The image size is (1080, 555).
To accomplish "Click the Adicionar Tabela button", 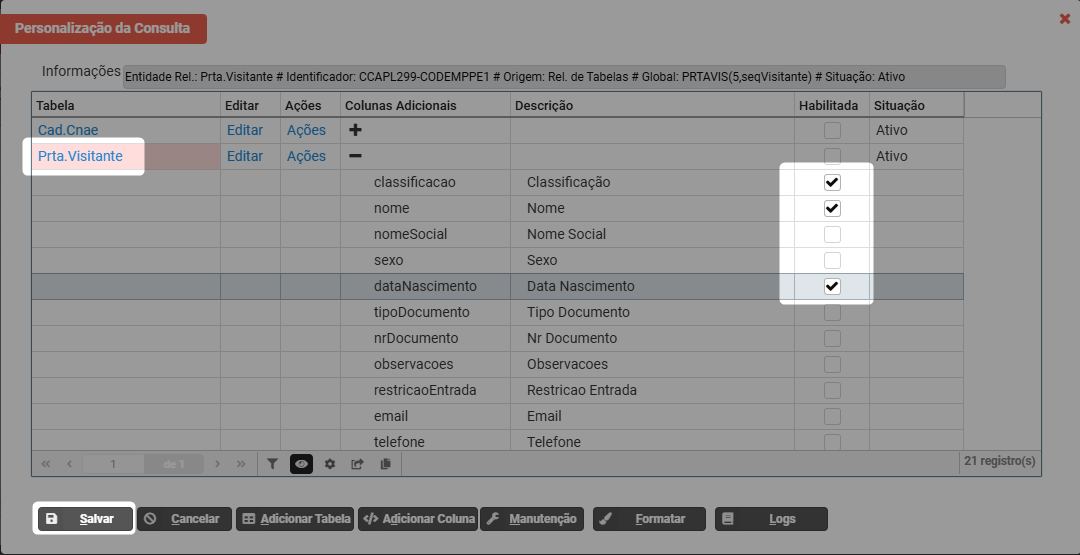I will [x=295, y=519].
